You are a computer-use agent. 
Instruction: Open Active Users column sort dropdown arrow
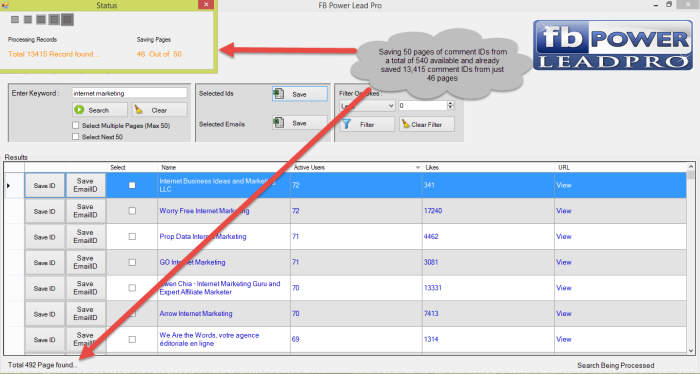418,168
